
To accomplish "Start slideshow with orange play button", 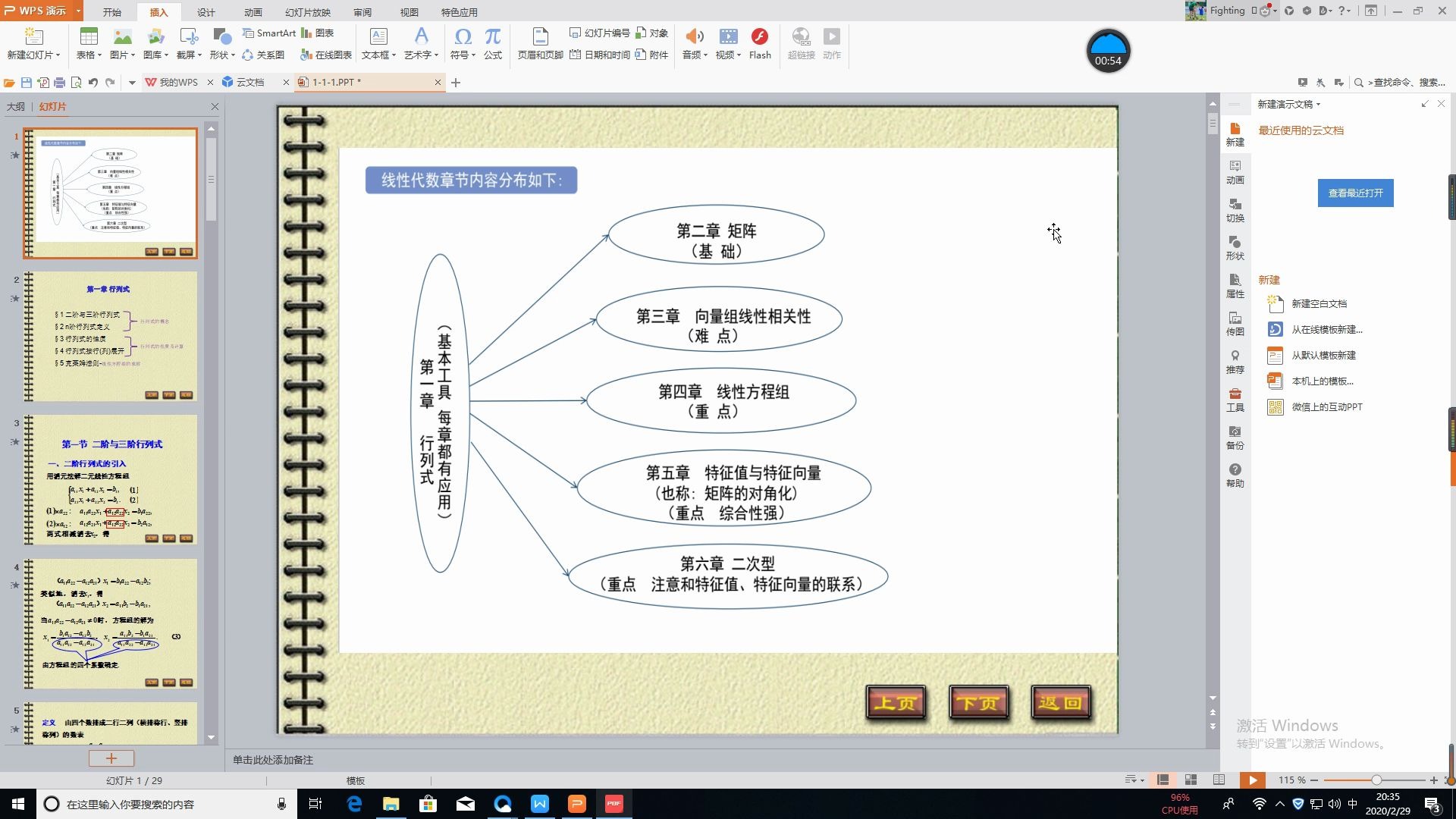I will tap(1252, 780).
